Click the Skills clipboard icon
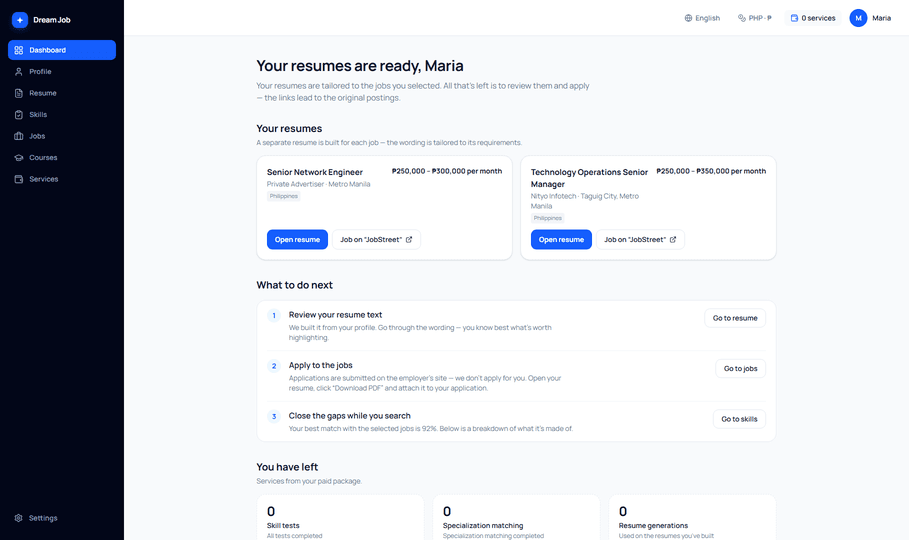The image size is (909, 540). click(19, 114)
